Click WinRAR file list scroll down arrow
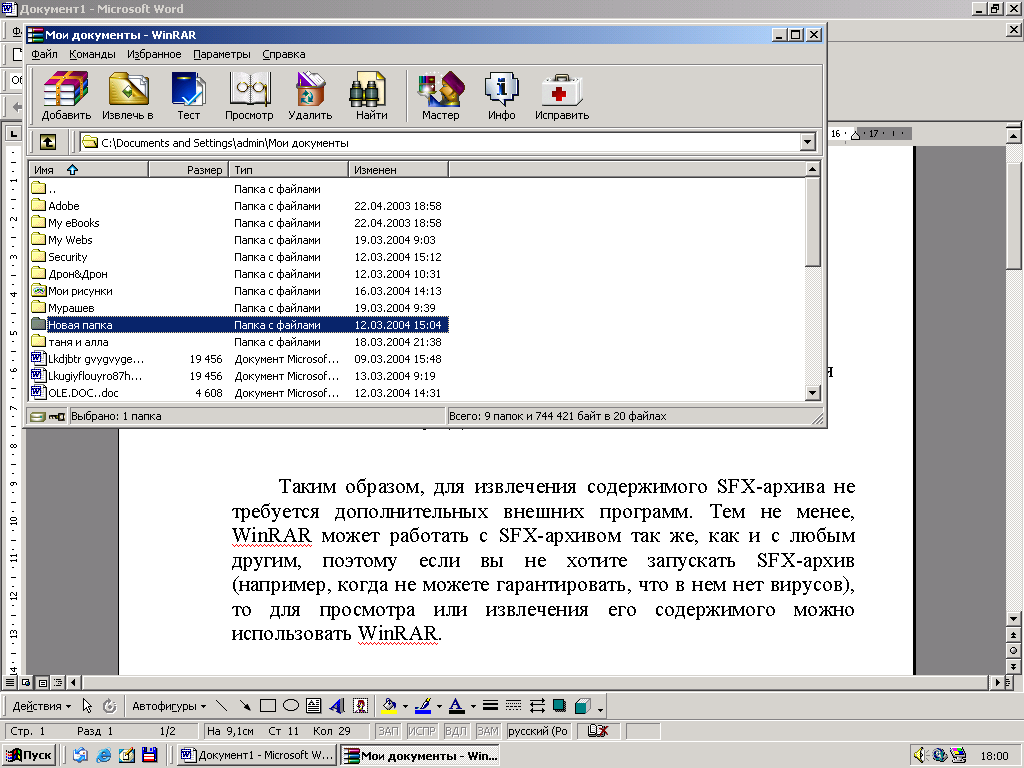1024x768 pixels. [x=812, y=392]
